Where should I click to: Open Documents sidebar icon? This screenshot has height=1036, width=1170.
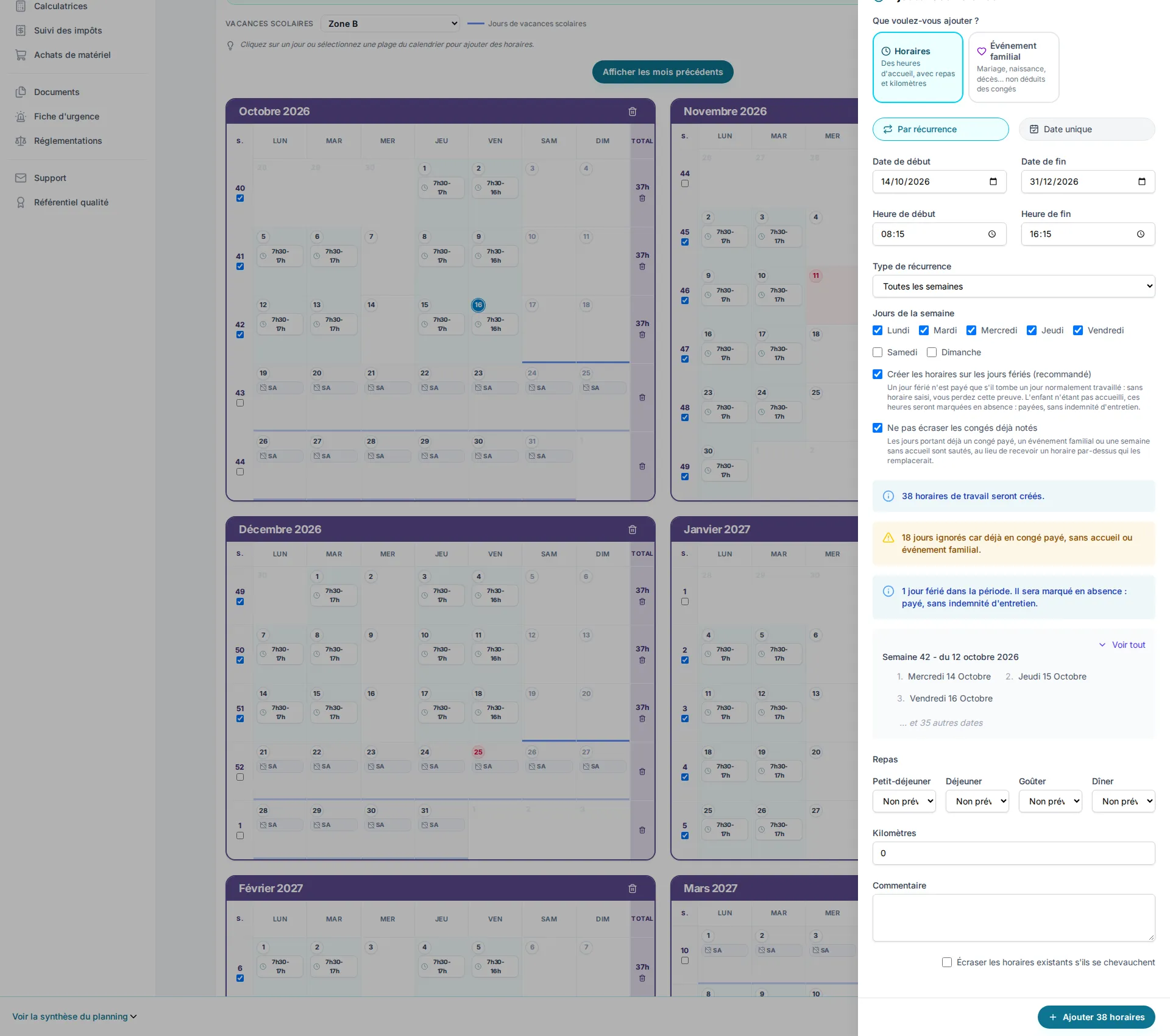pos(21,92)
